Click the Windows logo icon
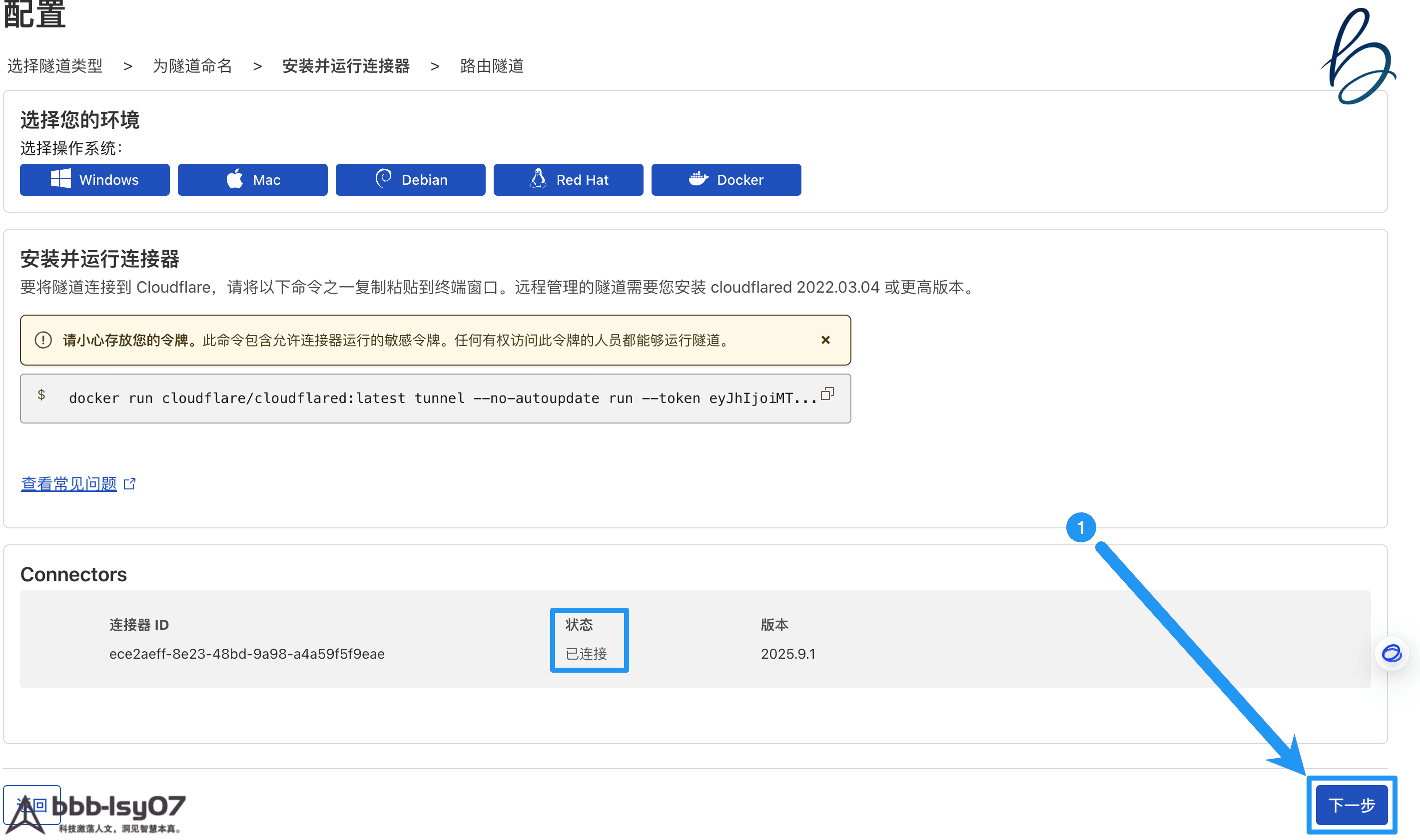The width and height of the screenshot is (1420, 840). click(x=60, y=178)
